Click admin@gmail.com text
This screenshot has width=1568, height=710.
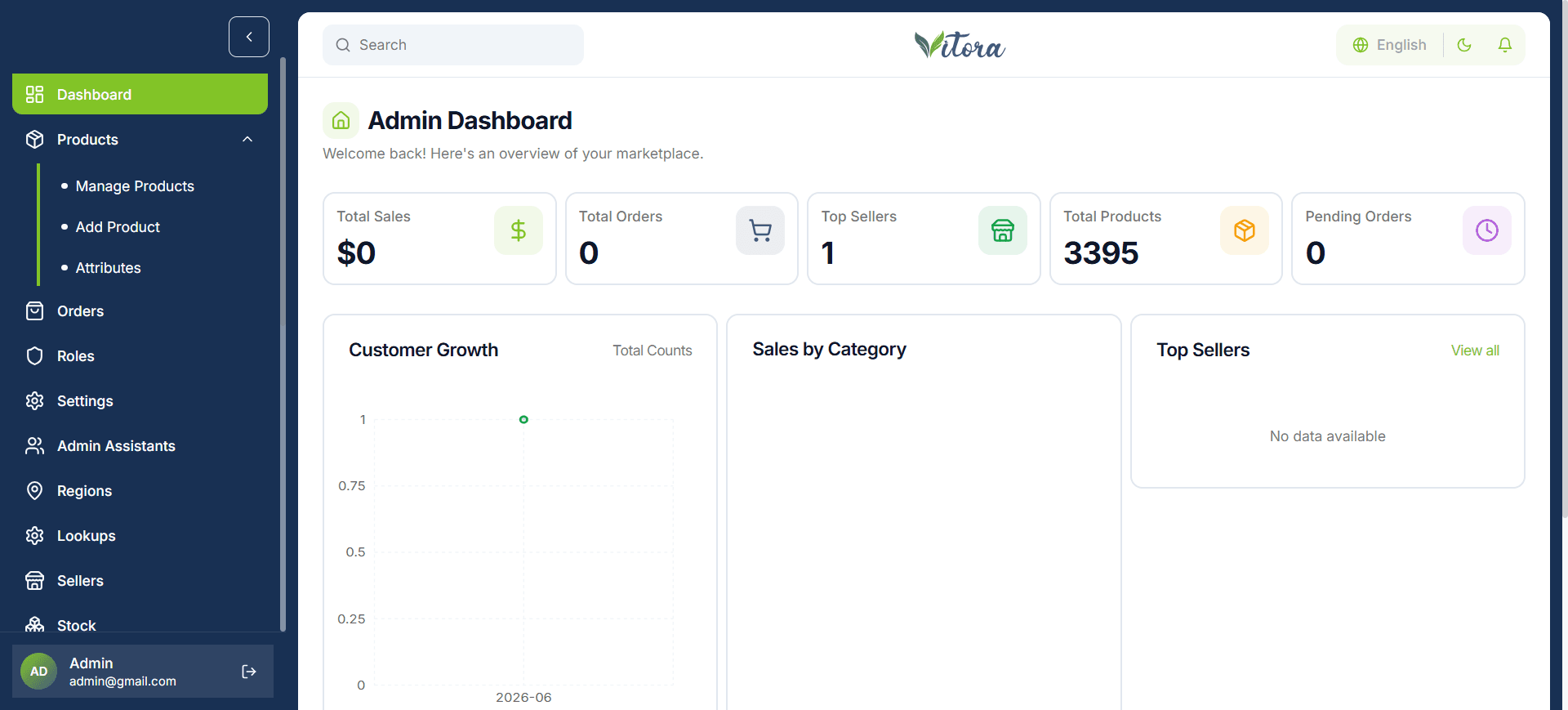122,681
